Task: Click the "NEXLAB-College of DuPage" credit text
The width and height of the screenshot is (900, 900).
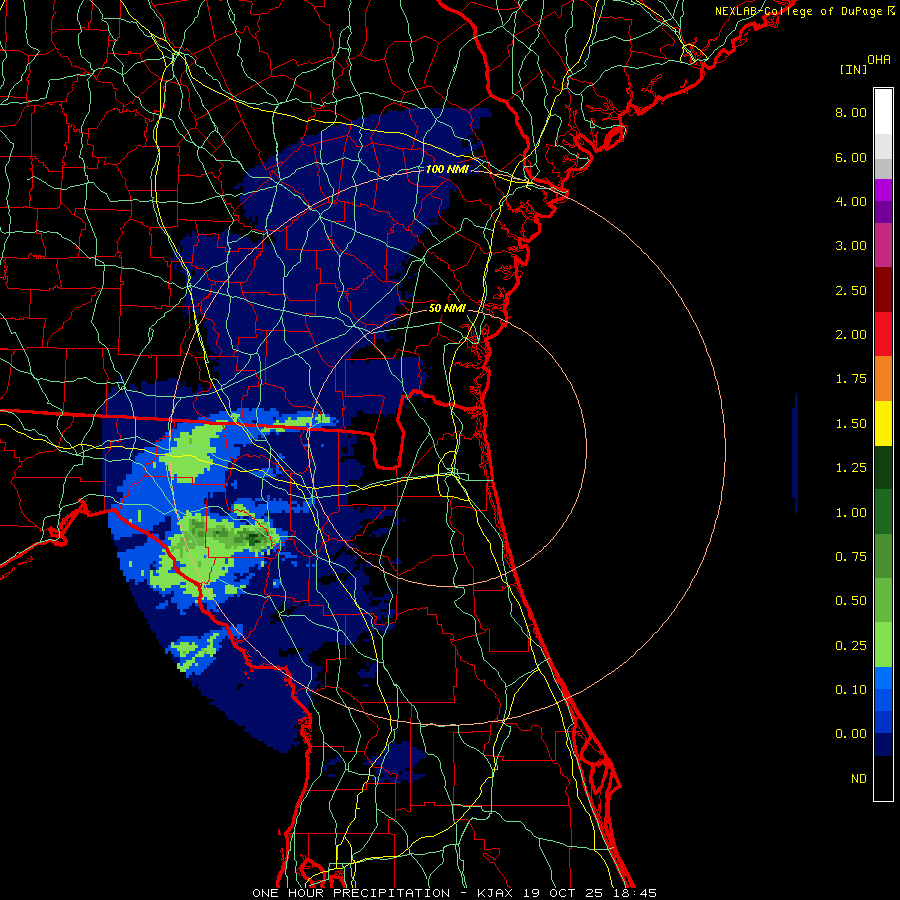Action: point(799,11)
